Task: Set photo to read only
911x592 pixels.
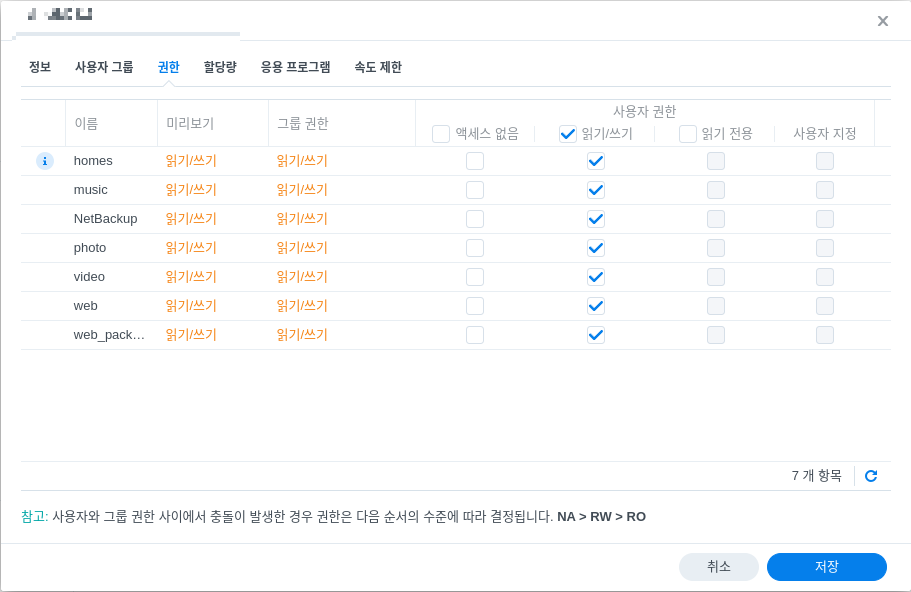Action: 716,248
